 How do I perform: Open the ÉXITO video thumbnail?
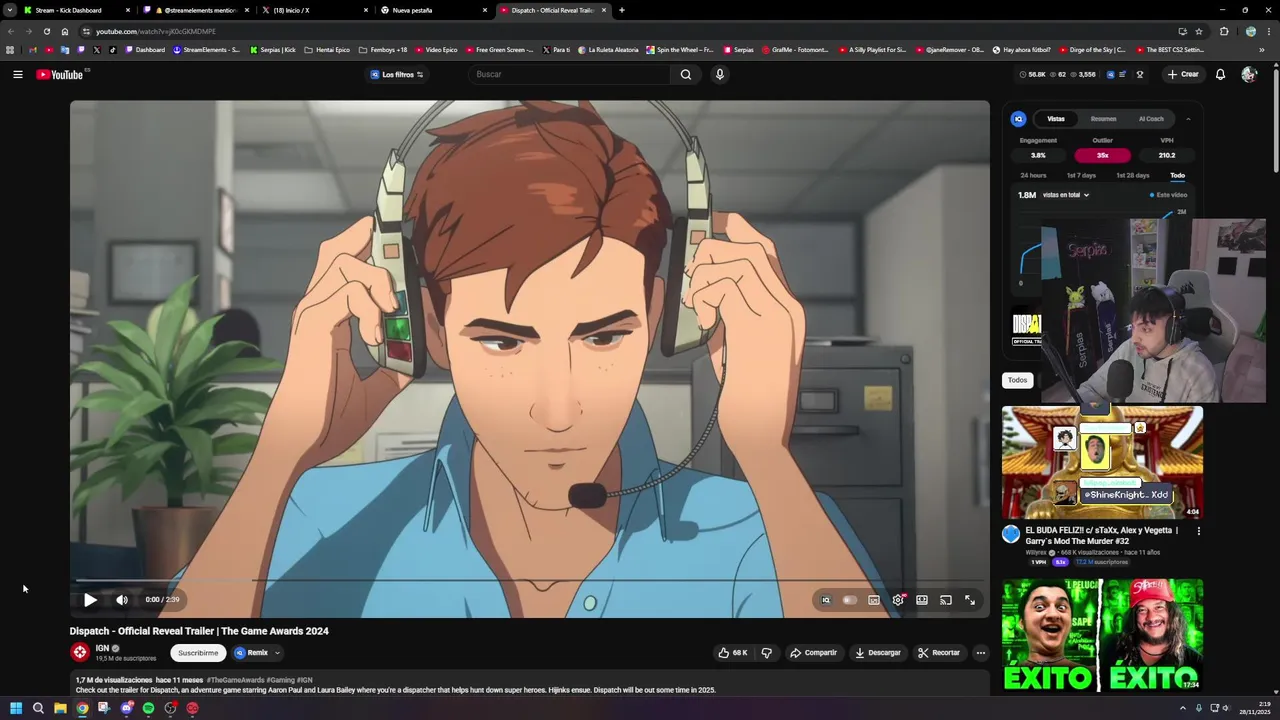[x=1102, y=635]
